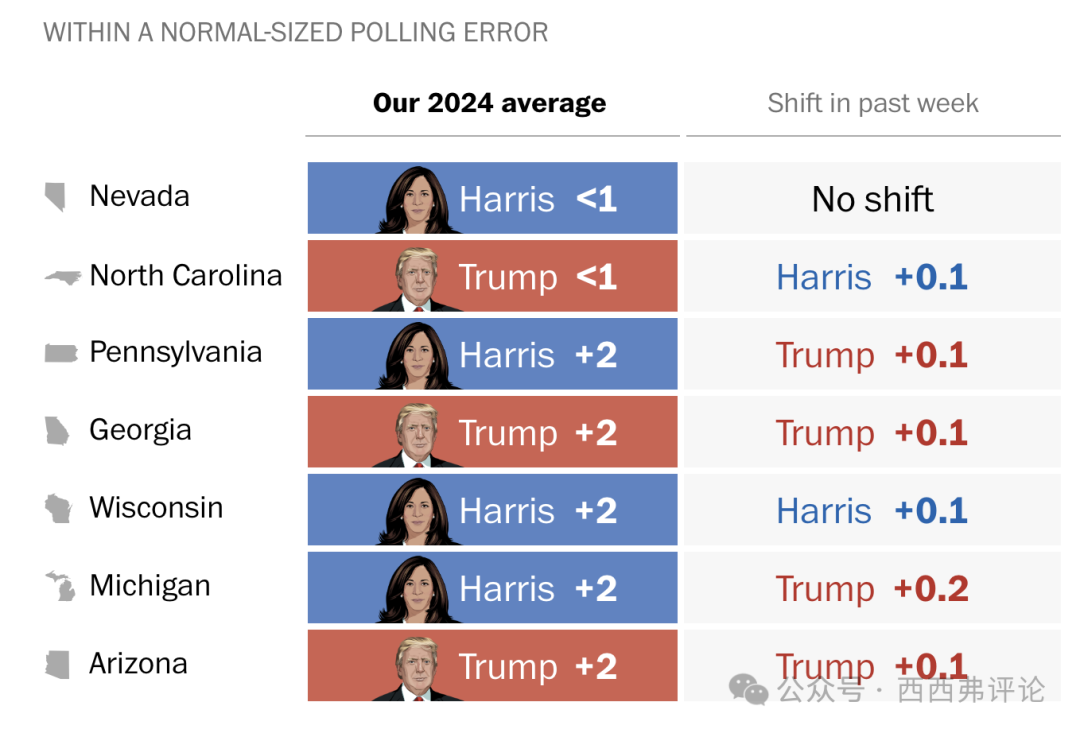Screen dimensions: 1080x733
Task: Select the 'Shift in past week' column header
Action: [872, 103]
